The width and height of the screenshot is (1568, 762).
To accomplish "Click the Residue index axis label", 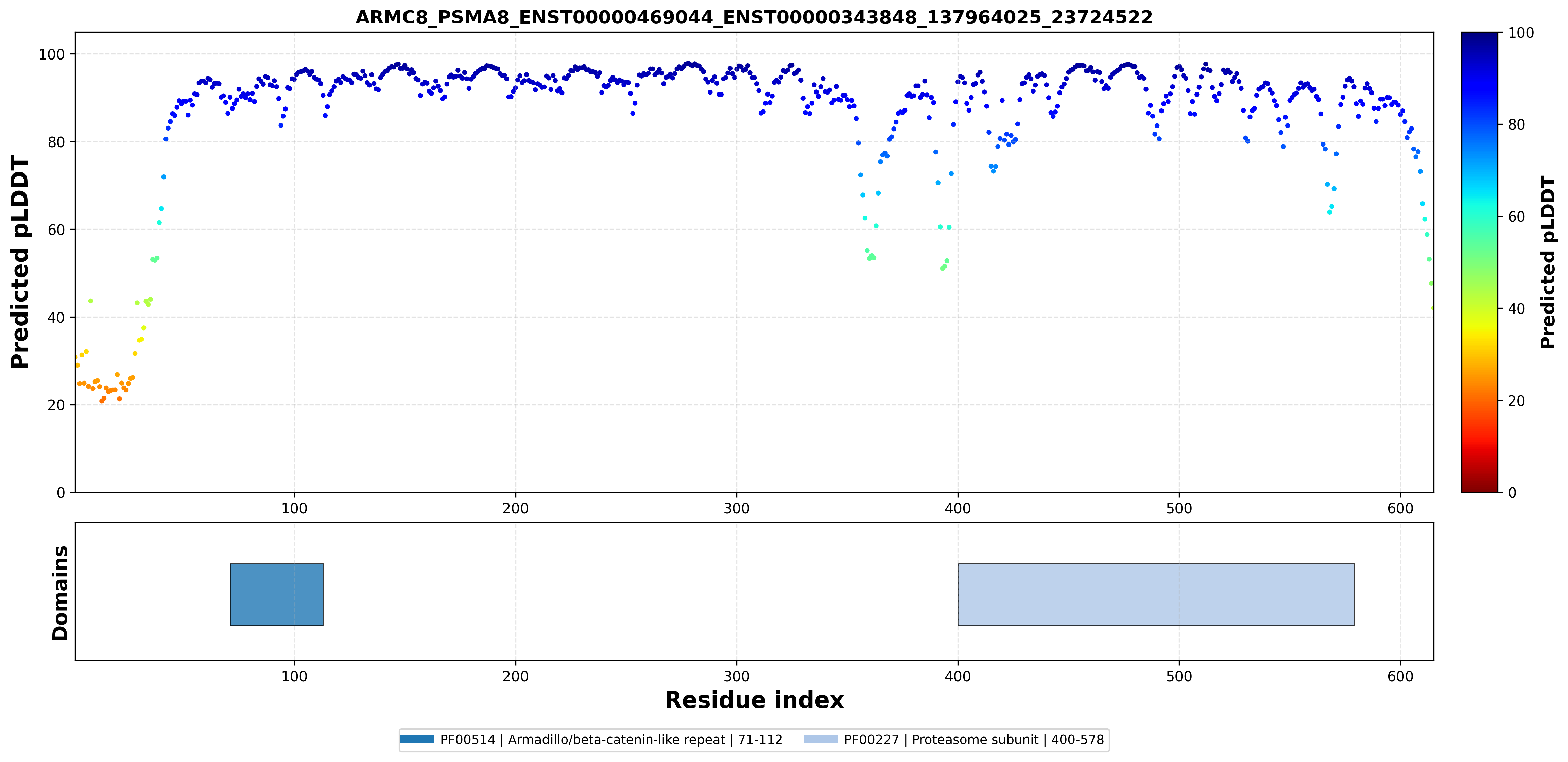I will click(x=754, y=700).
